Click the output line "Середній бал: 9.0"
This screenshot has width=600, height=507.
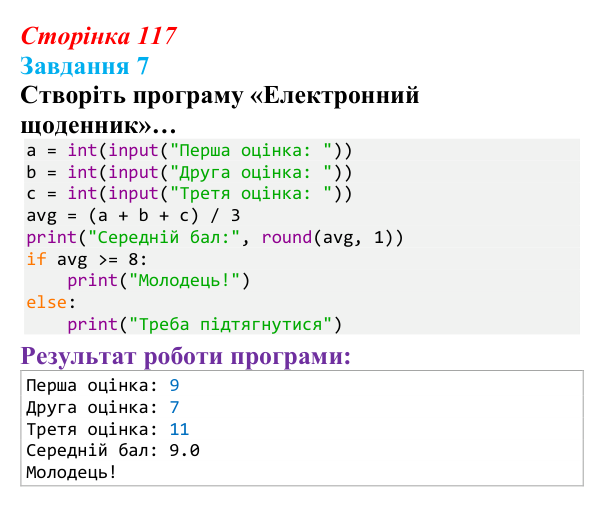point(113,450)
